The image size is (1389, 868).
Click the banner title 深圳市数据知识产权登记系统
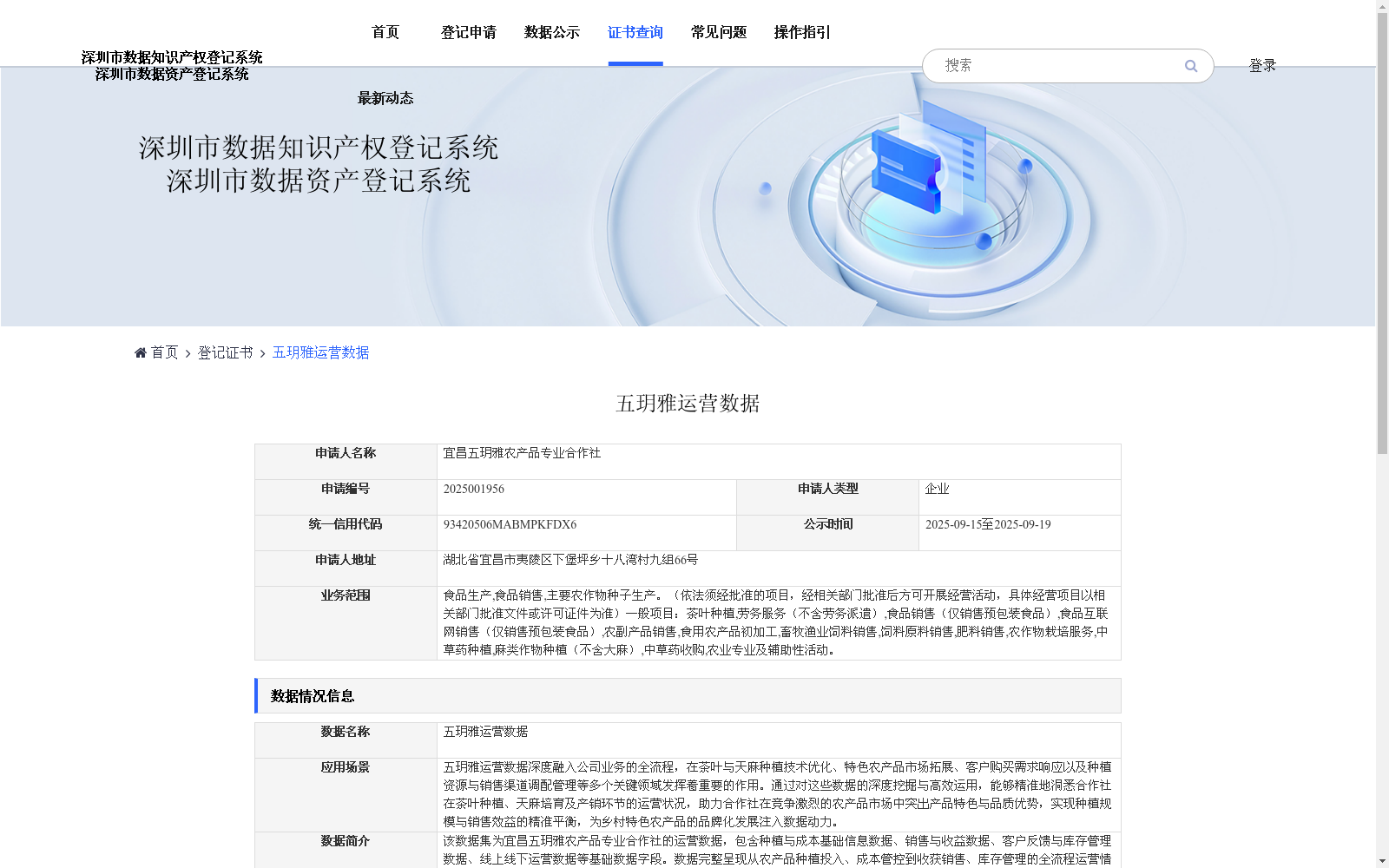point(319,148)
